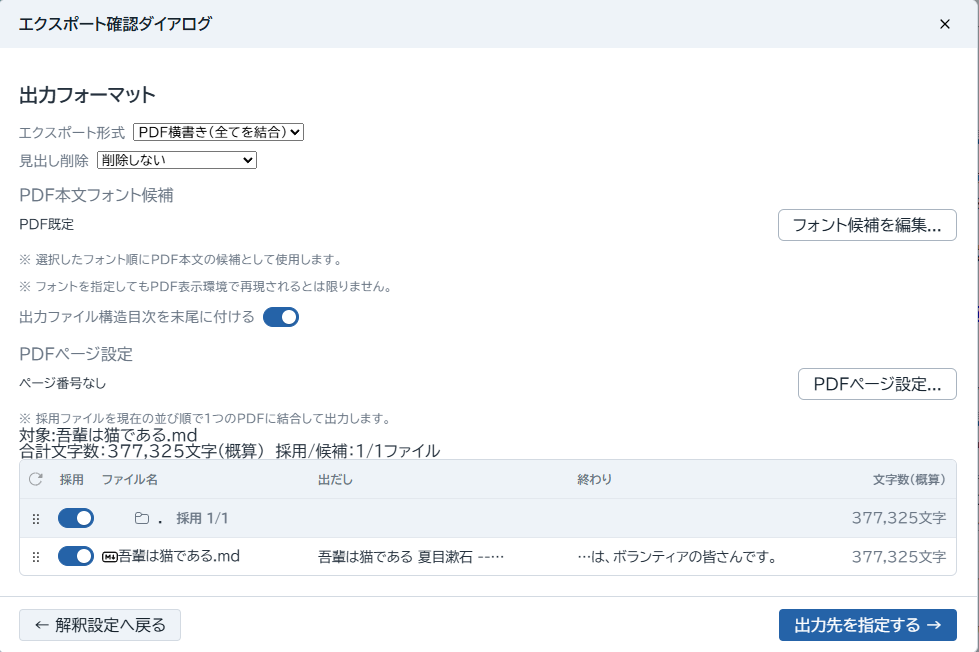
Task: Click ページ番号なし text
Action: click(x=63, y=383)
